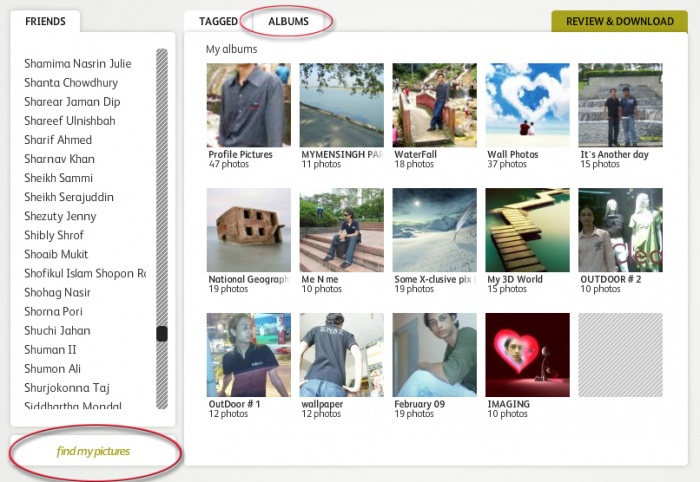Open the MYMENSINGH PAR album thumbnail

pyautogui.click(x=342, y=105)
